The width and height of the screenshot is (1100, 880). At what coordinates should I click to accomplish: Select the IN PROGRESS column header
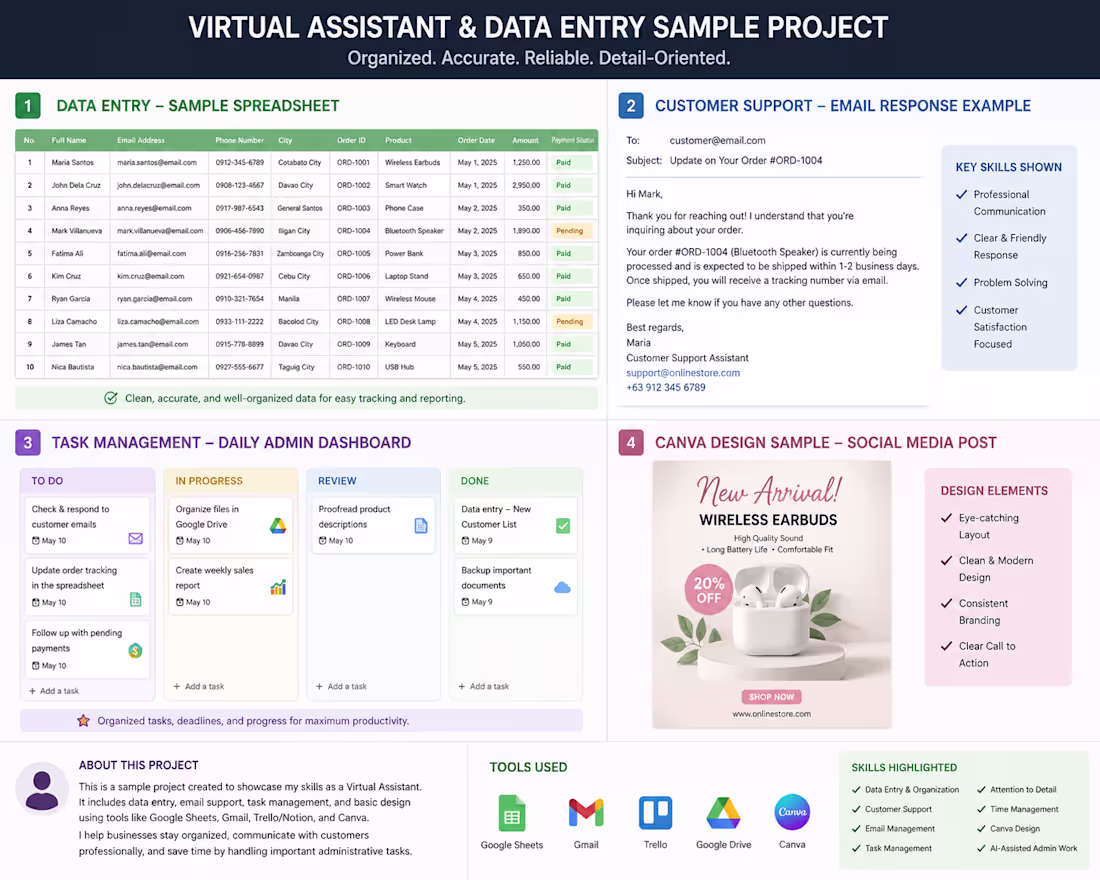pos(231,481)
